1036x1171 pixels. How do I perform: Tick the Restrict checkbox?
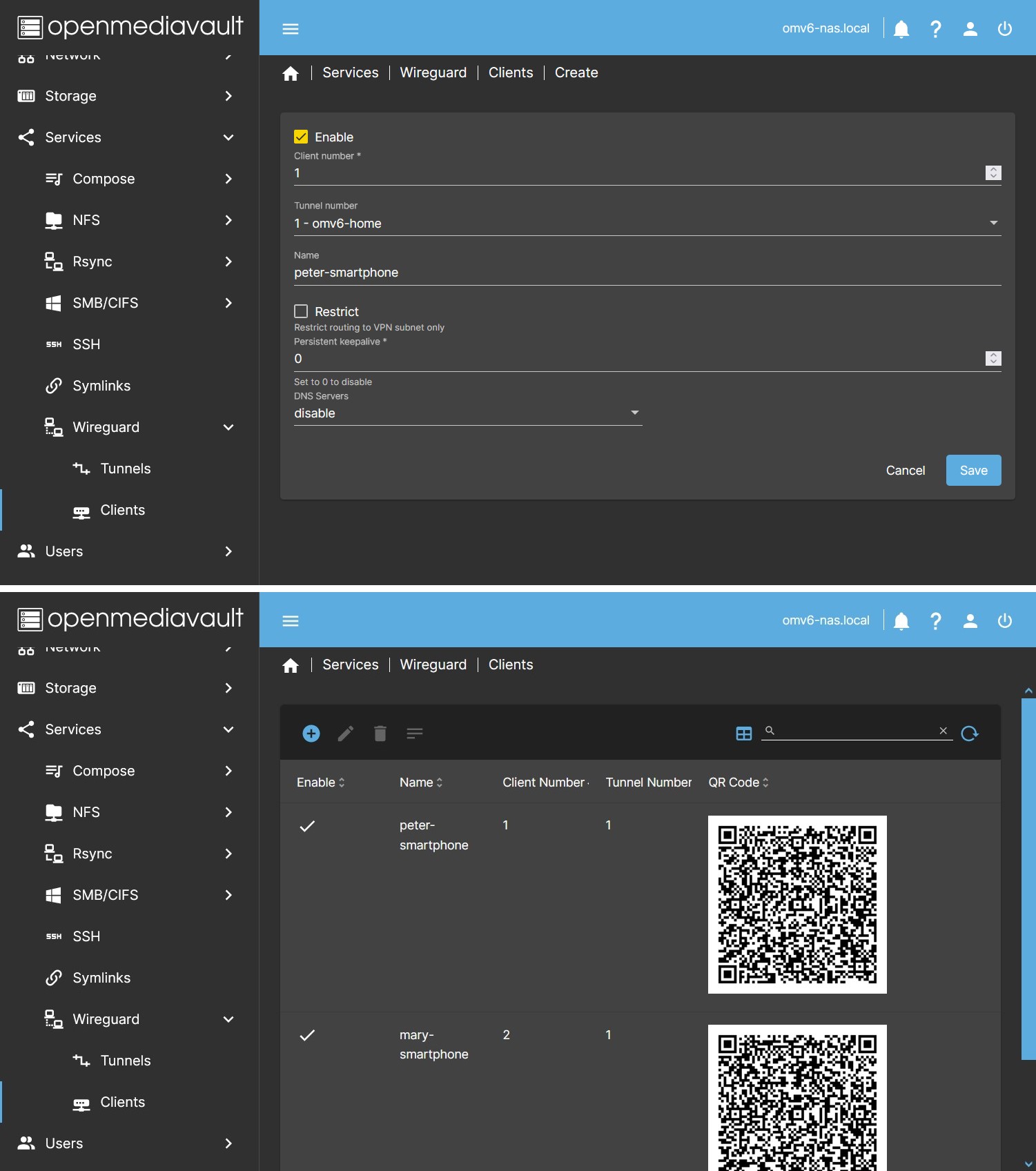pos(301,311)
